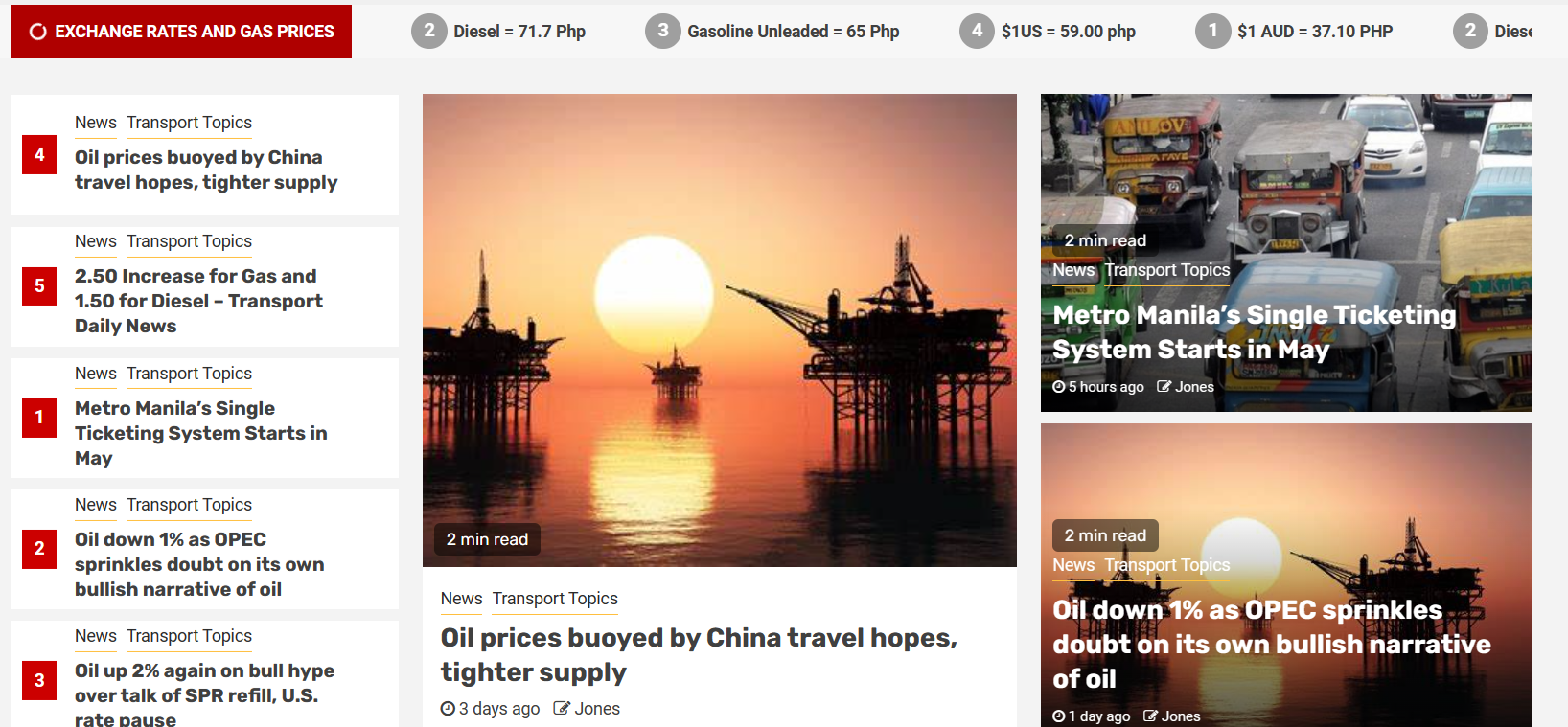Click number 2 badge beside Diesel ticker
The width and height of the screenshot is (1568, 727).
click(x=429, y=32)
